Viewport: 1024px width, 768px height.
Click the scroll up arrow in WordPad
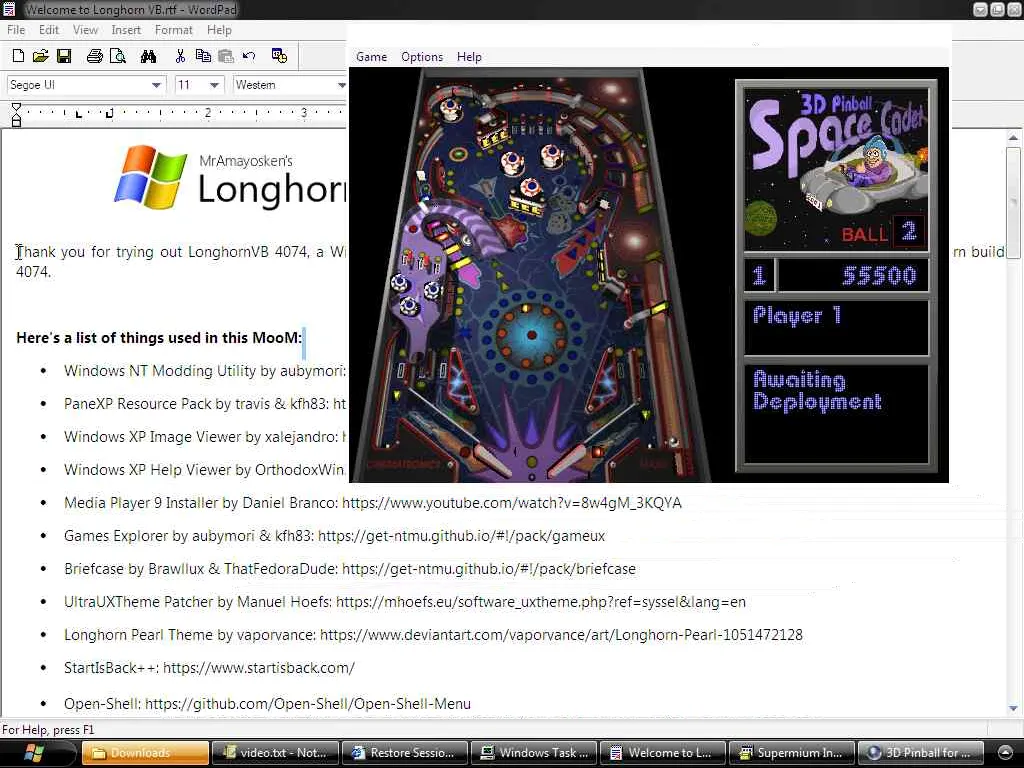(1013, 138)
